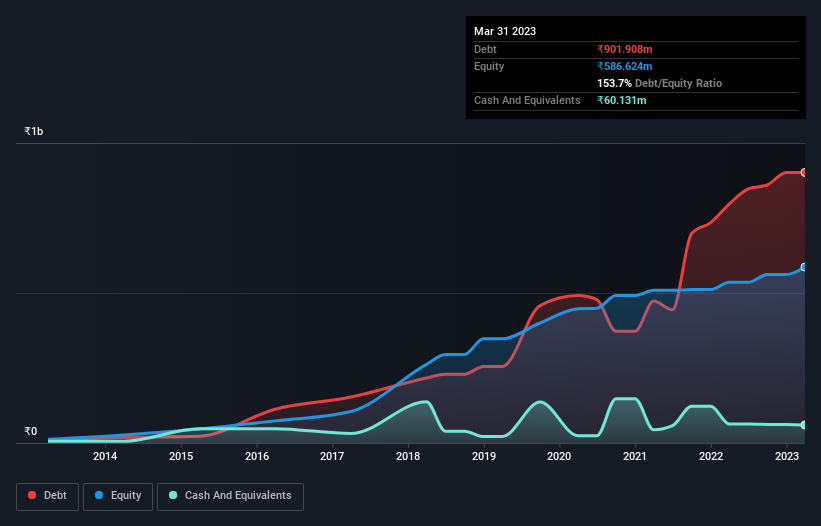Click the blue Equity endpoint marker
Viewport: 821px width, 526px height.
click(x=804, y=267)
